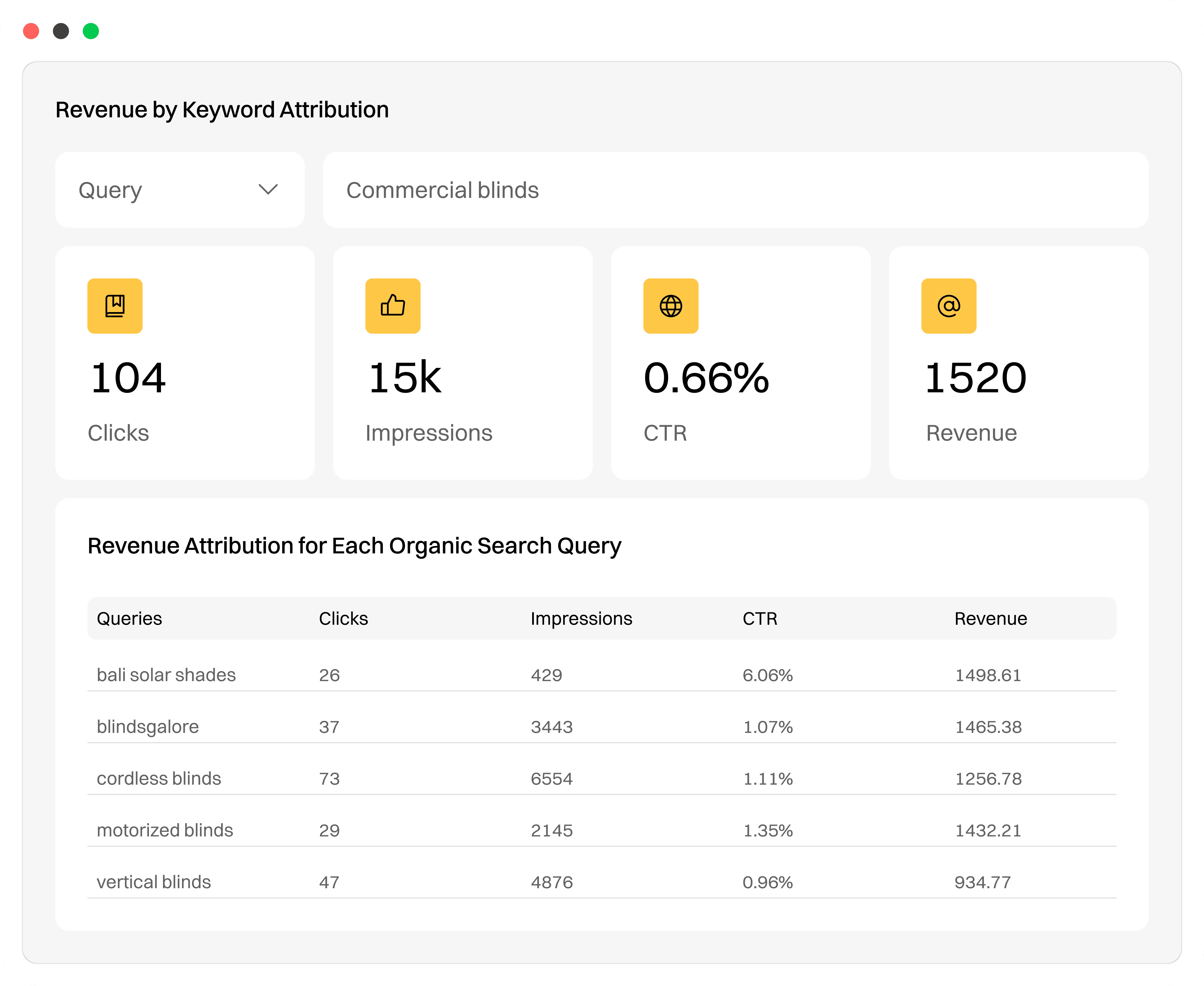Image resolution: width=1204 pixels, height=986 pixels.
Task: Open the Query filter selector
Action: [x=179, y=190]
